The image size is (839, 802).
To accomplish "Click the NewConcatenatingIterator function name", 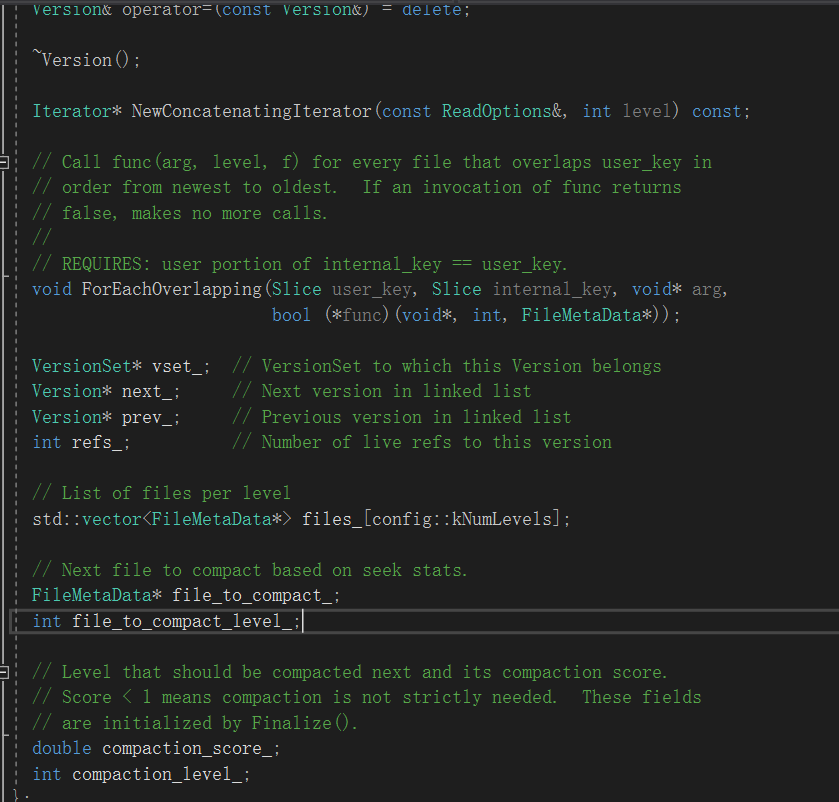I will click(x=251, y=111).
